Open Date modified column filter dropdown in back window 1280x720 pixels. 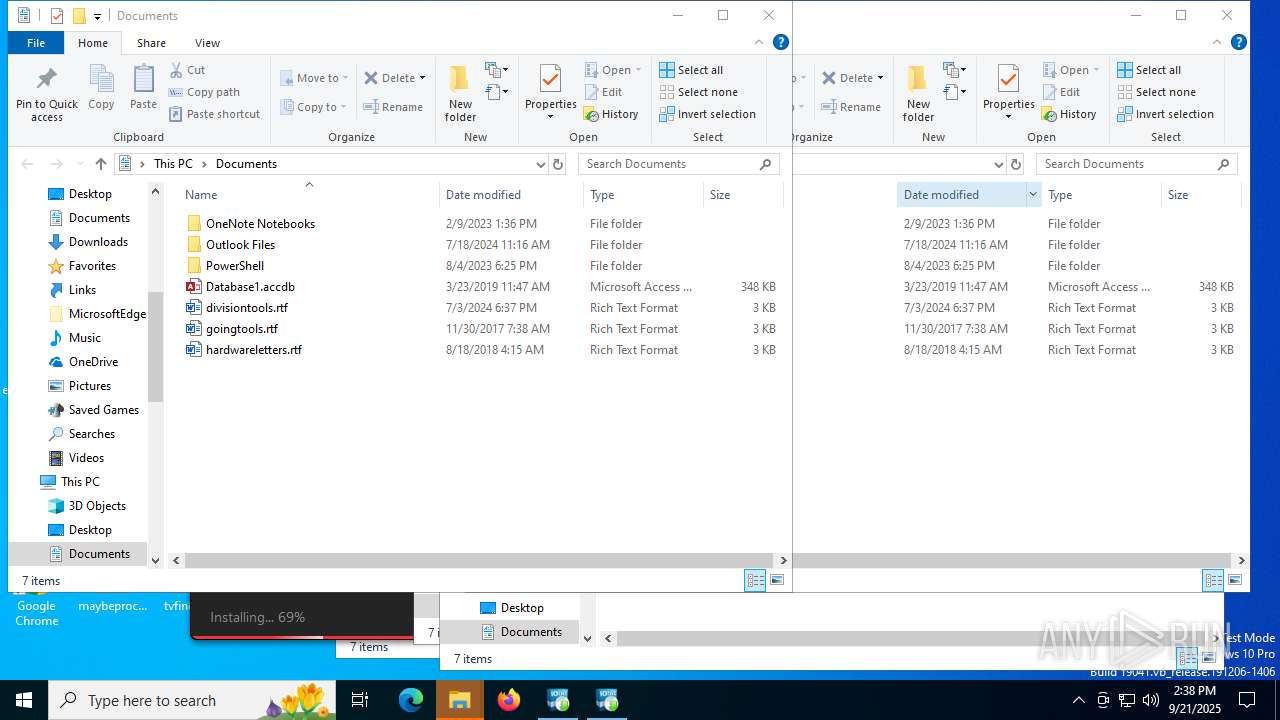(x=1033, y=195)
